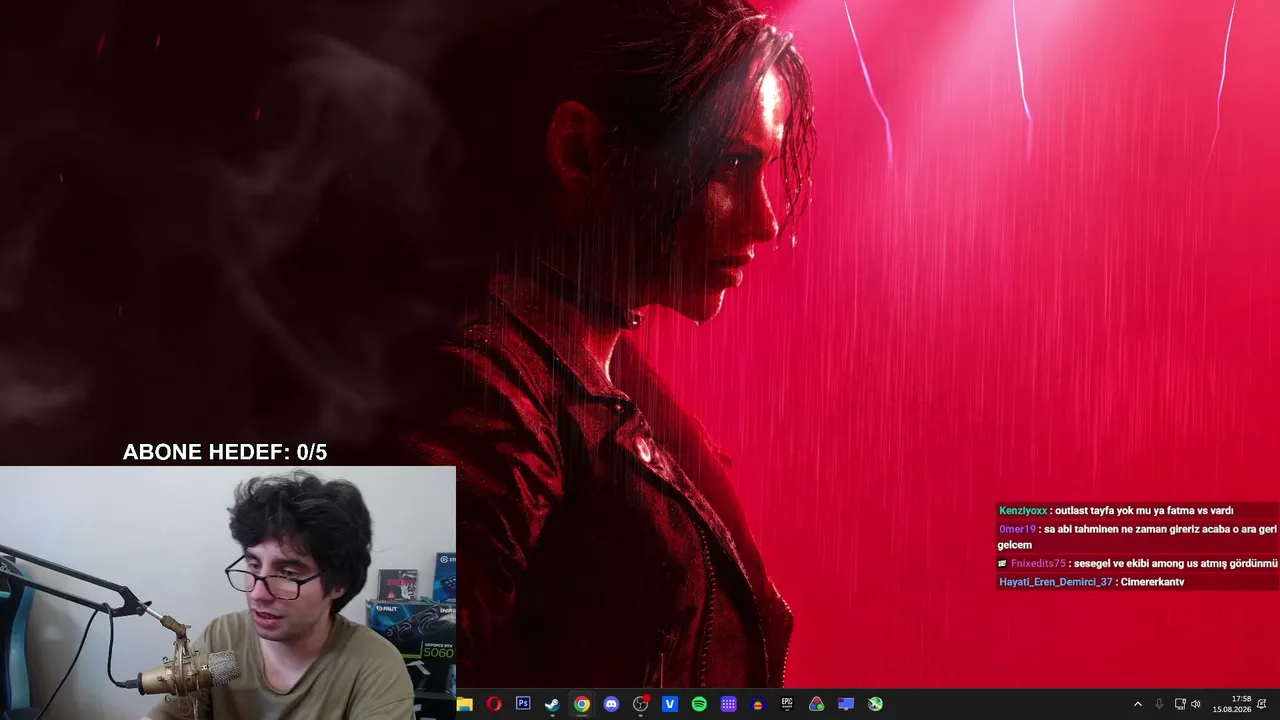
Task: Open OBS Studio from the taskbar
Action: point(641,704)
